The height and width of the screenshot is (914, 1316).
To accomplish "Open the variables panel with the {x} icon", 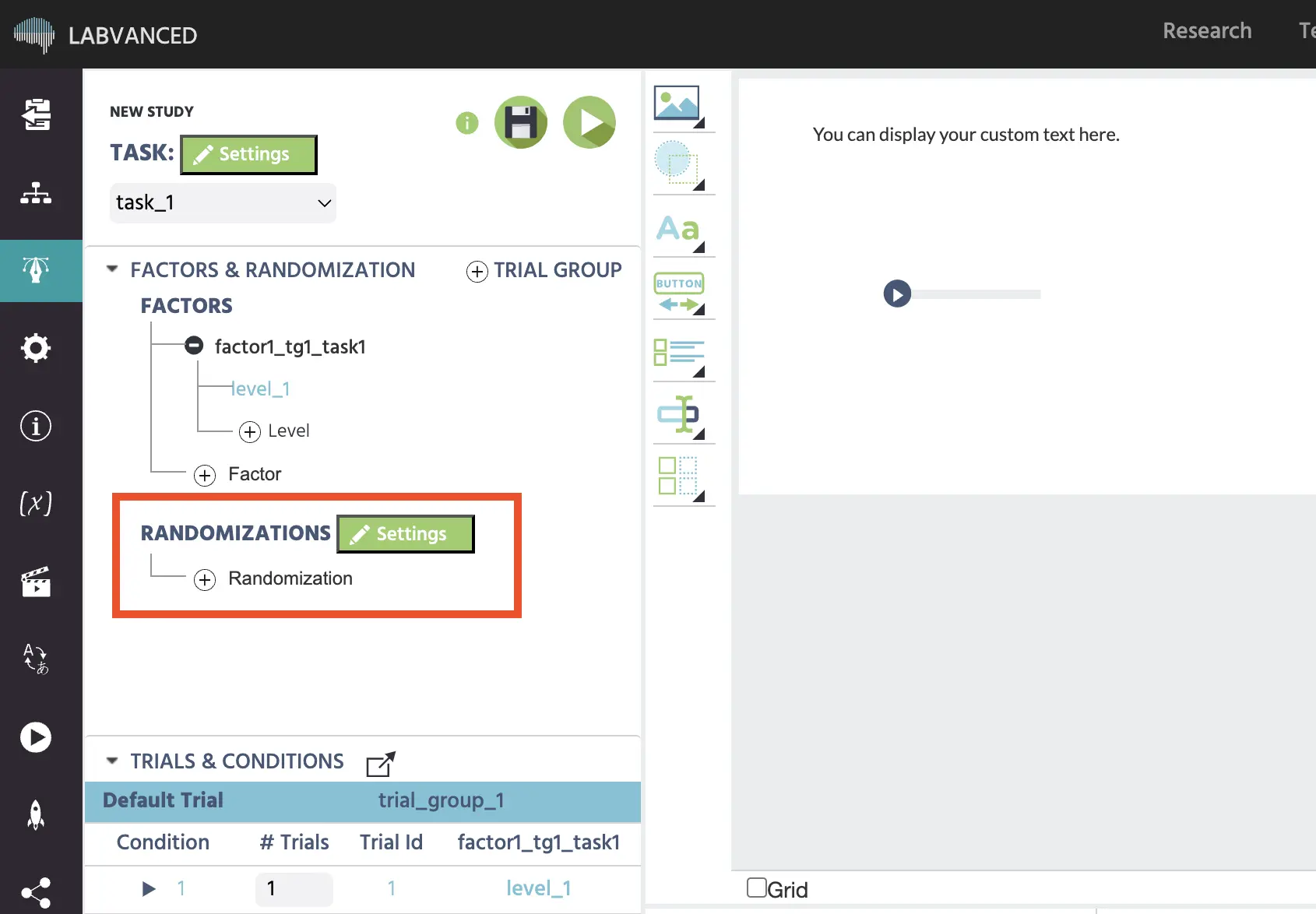I will (x=35, y=504).
